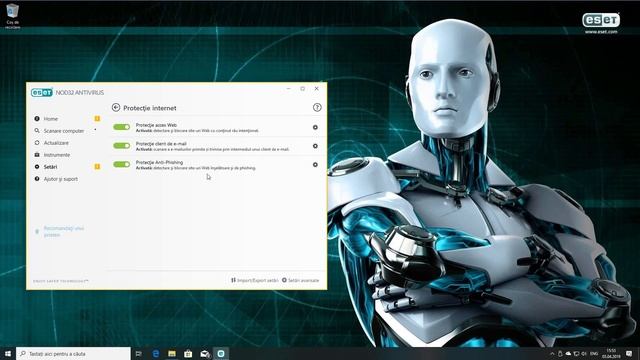Click the taskbar search box

tap(73, 353)
